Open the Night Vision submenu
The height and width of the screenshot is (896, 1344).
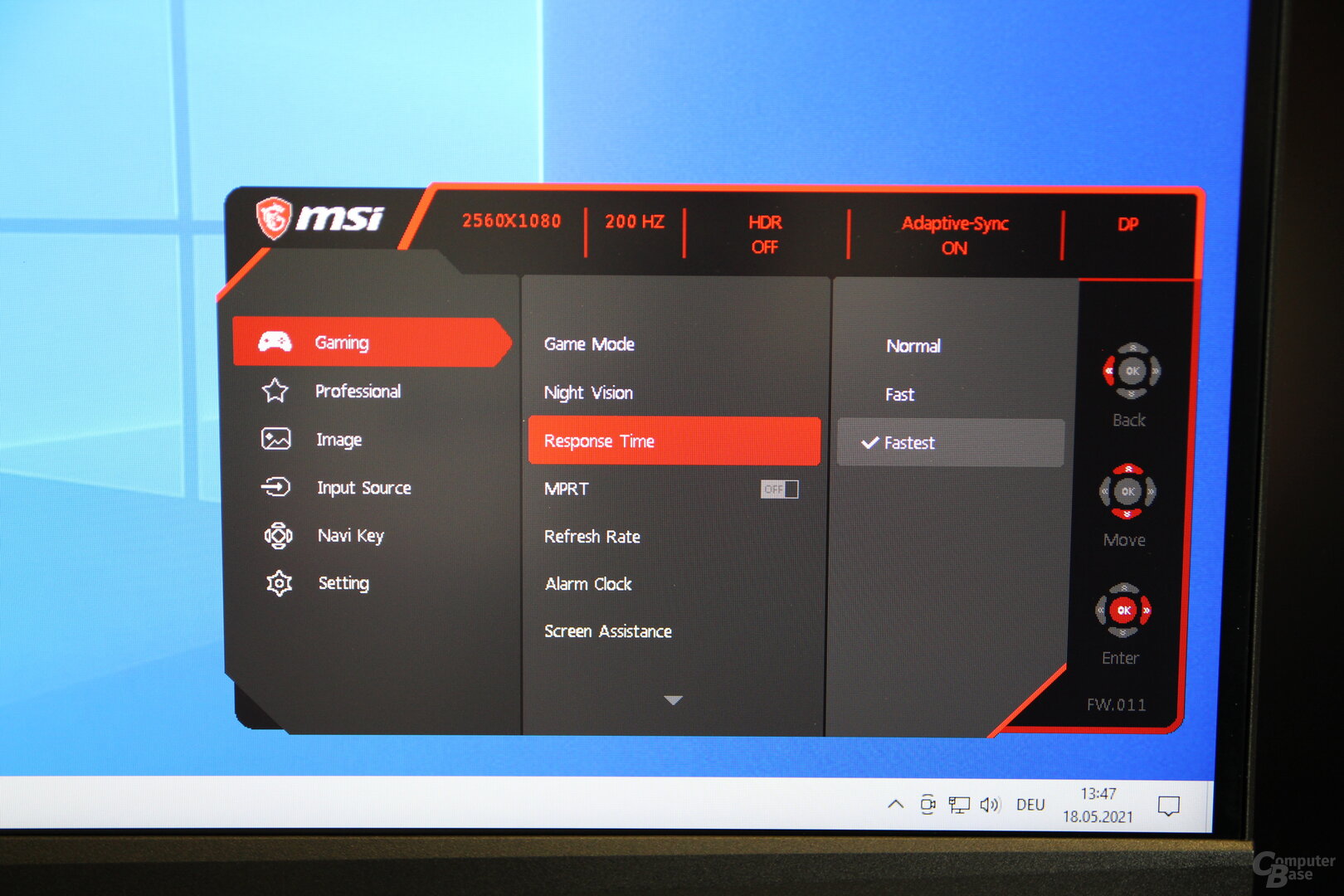(588, 392)
